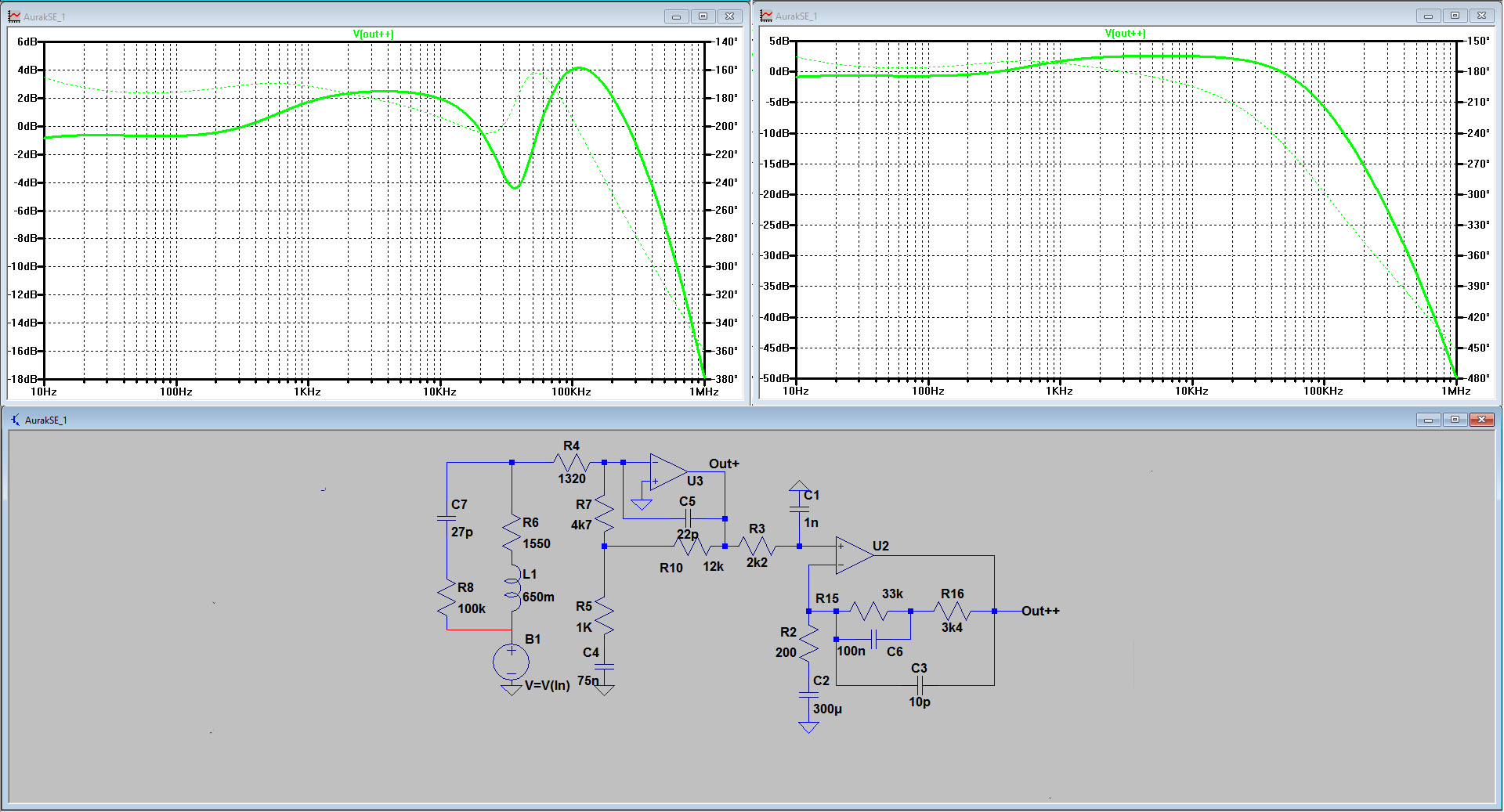Screen dimensions: 1504x812
Task: Click the 300µ value of C2
Action: (x=827, y=709)
